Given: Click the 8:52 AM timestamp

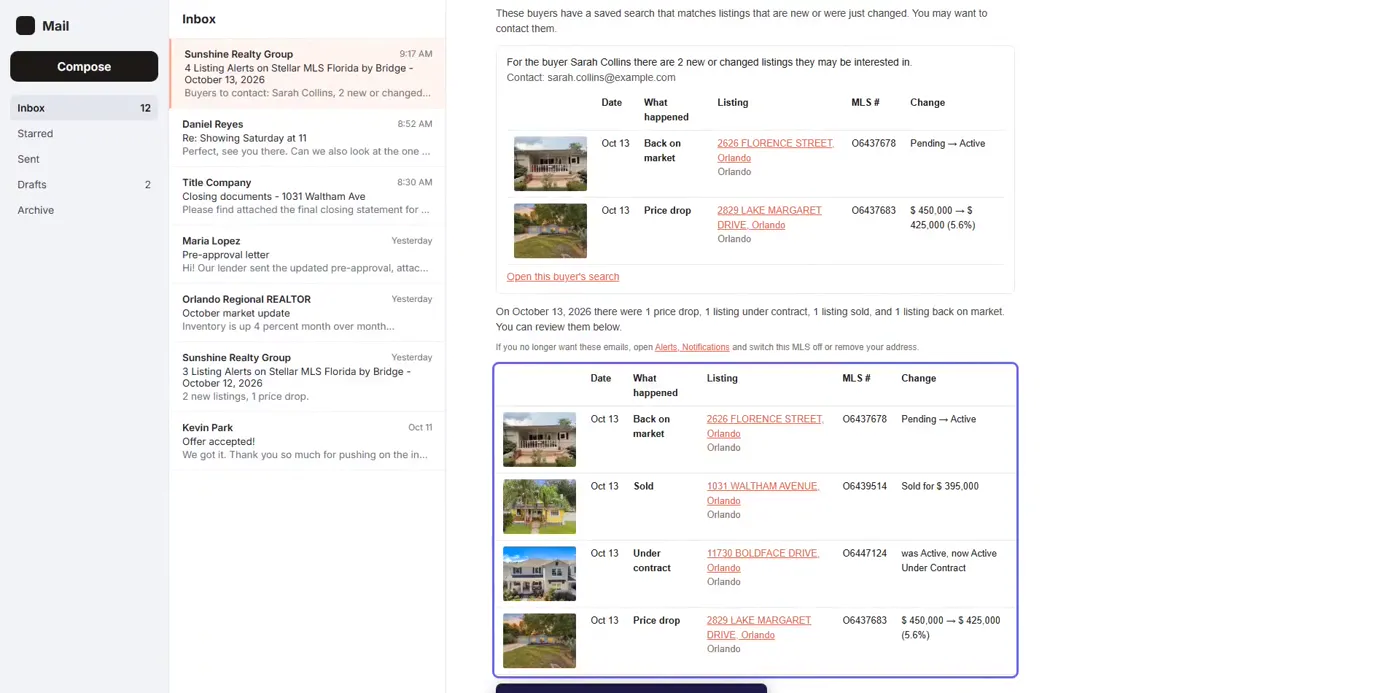Looking at the screenshot, I should (x=415, y=124).
